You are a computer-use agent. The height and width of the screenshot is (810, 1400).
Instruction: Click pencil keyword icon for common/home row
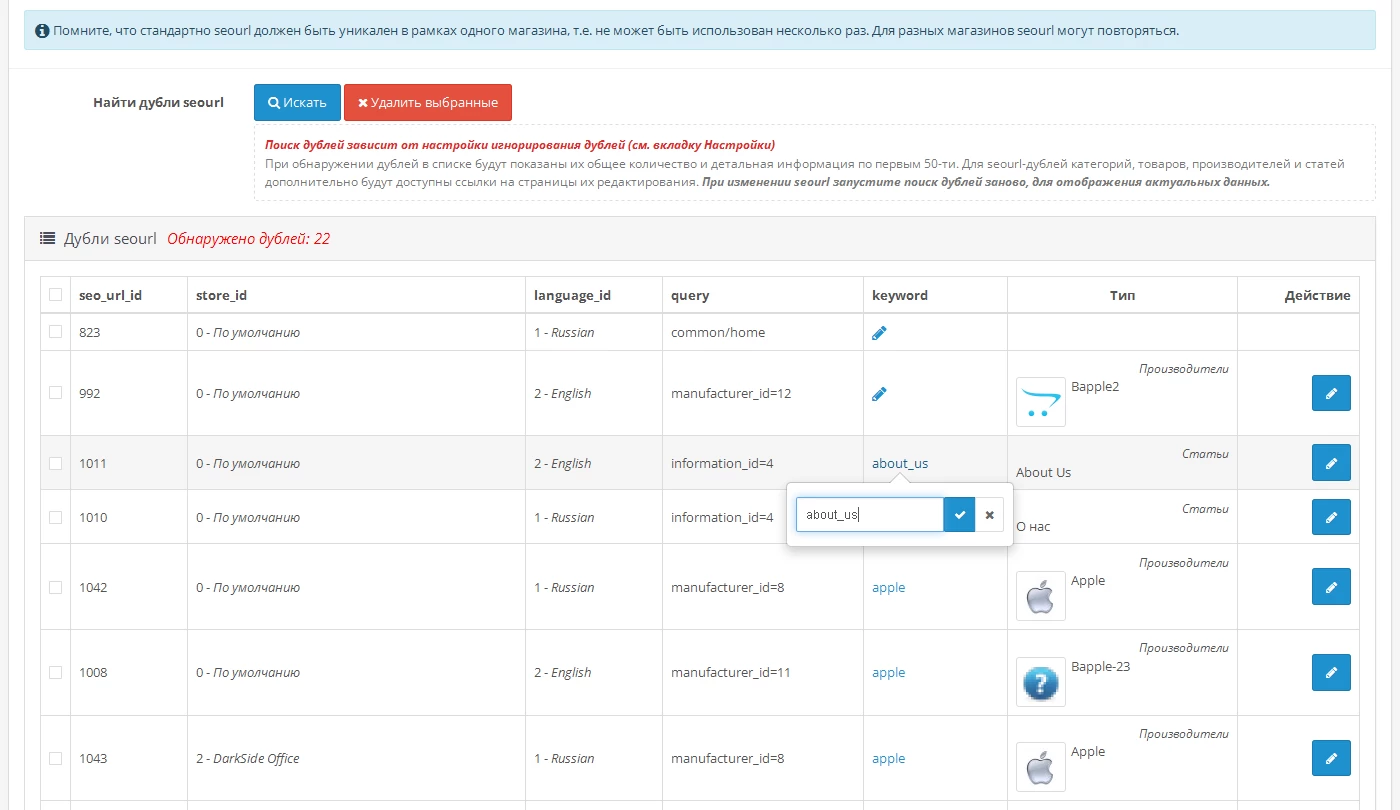click(879, 333)
